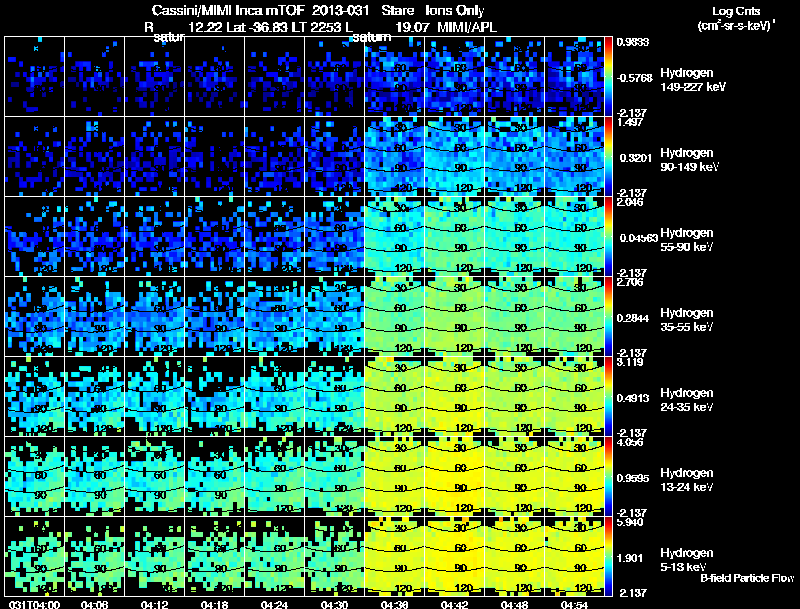Image resolution: width=800 pixels, height=609 pixels.
Task: Click the '04:24' time axis label
Action: [274, 604]
